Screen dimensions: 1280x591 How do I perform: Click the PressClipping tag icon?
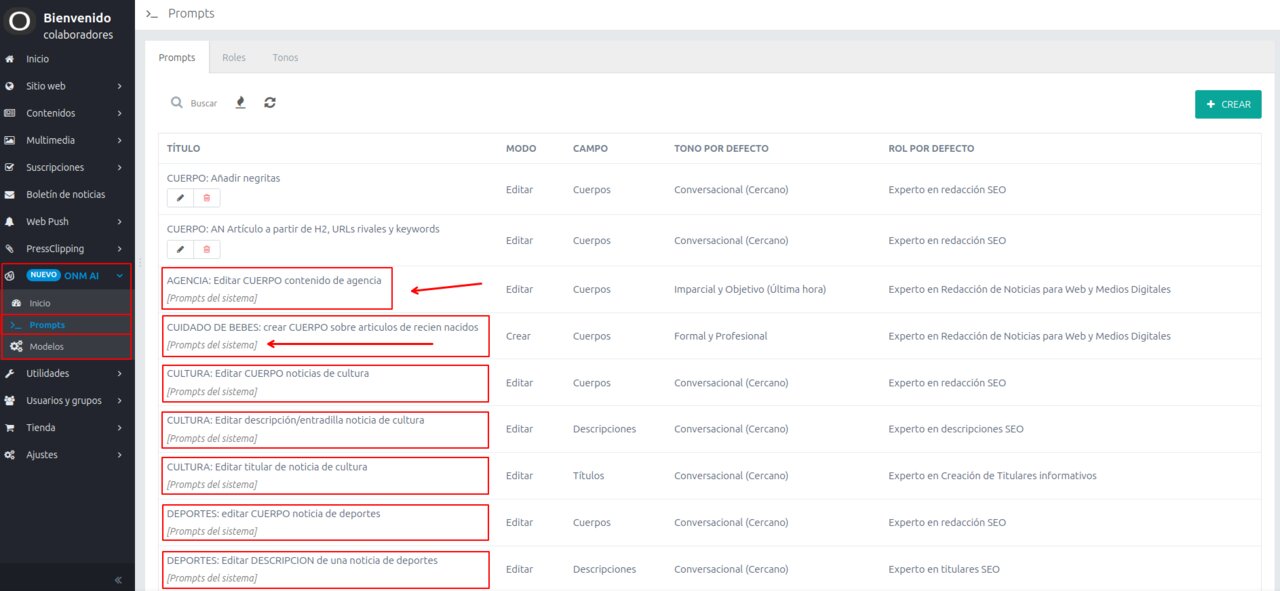10,248
